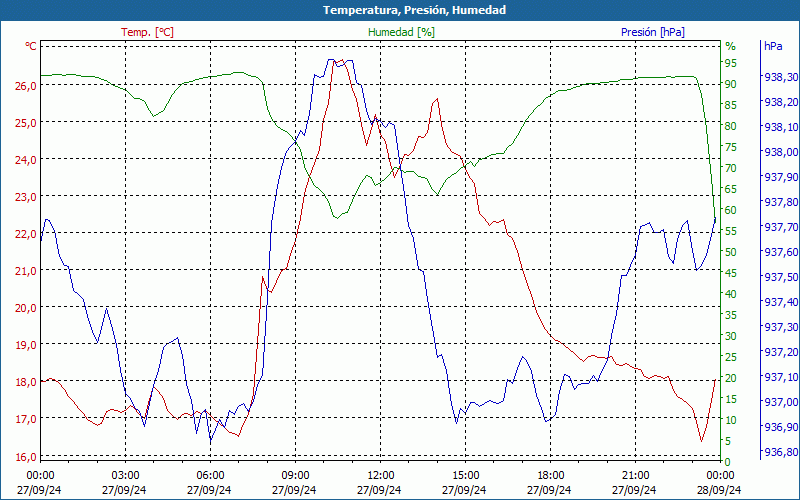Click the '938,30' pressure axis label
The width and height of the screenshot is (800, 500).
pyautogui.click(x=781, y=77)
